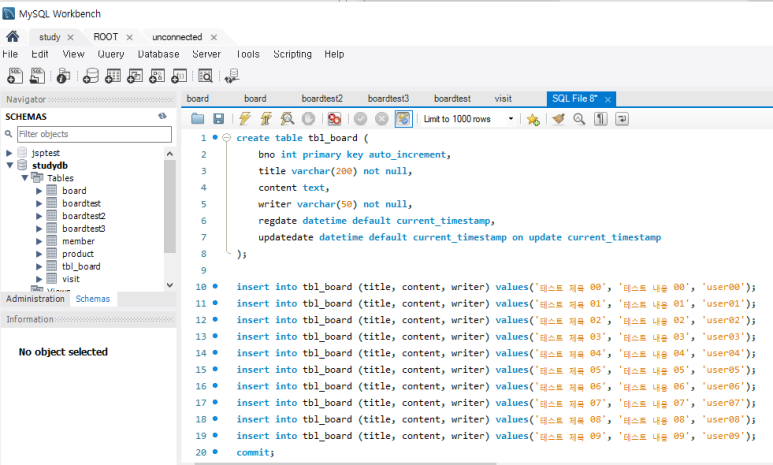Create a new table icon
Viewport: 773px width, 465px height.
(x=113, y=75)
